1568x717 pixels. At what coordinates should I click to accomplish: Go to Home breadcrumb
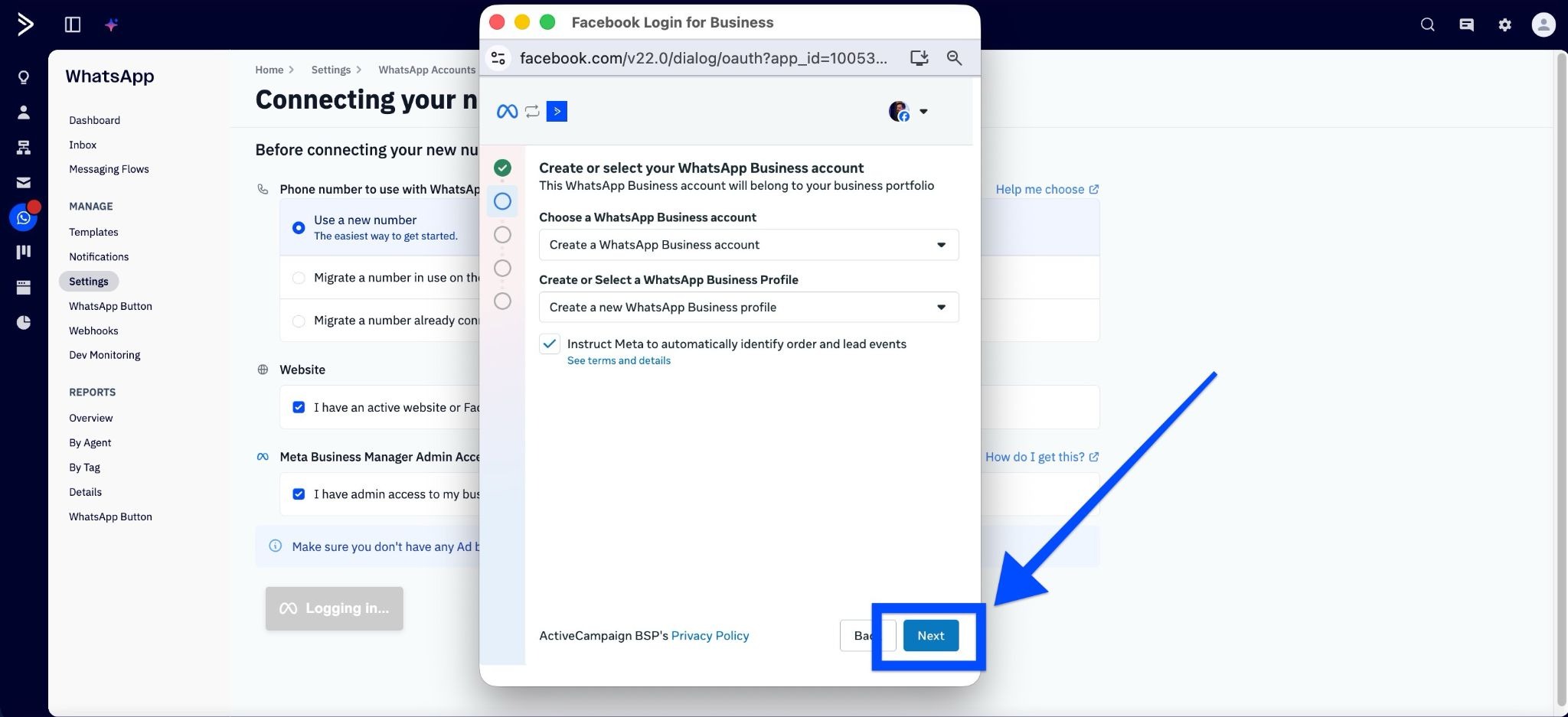[269, 70]
